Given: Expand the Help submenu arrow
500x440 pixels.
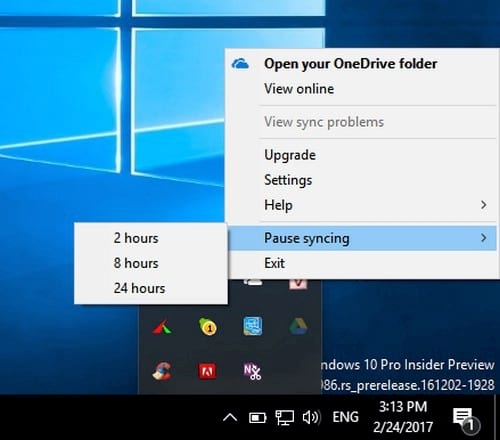Looking at the screenshot, I should tap(484, 205).
